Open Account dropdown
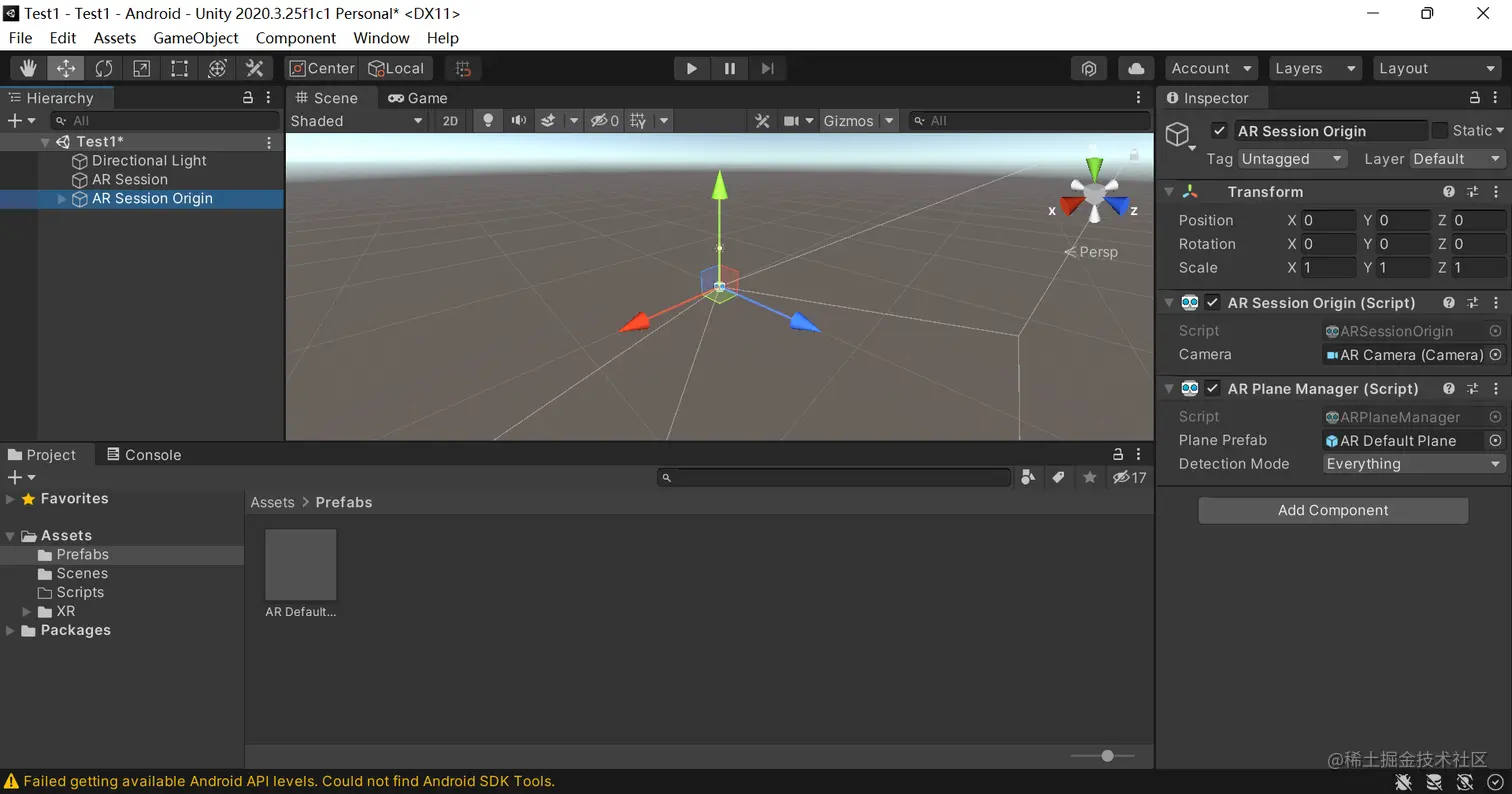This screenshot has width=1512, height=794. [1211, 68]
